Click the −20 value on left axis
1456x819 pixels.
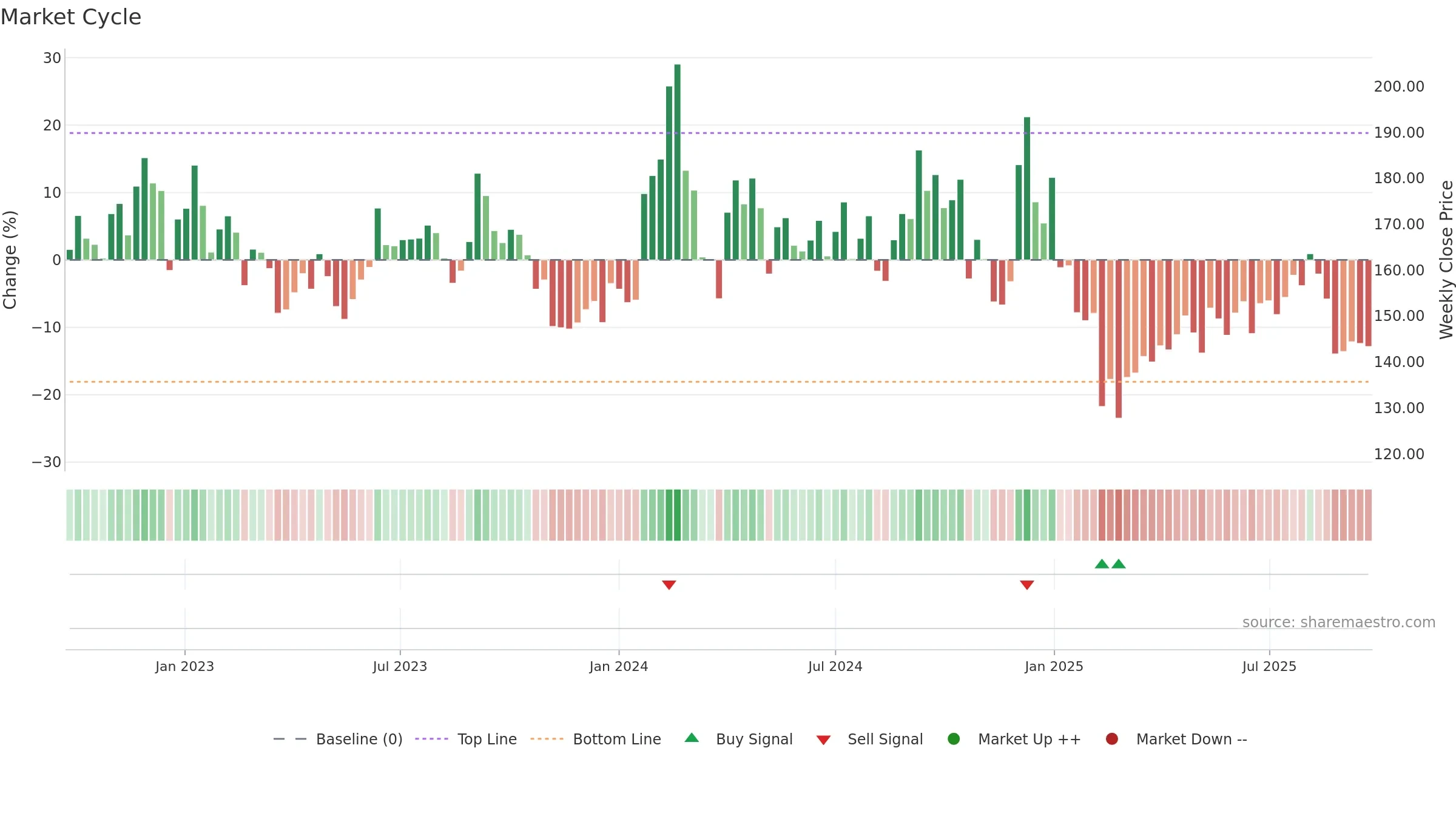(47, 394)
